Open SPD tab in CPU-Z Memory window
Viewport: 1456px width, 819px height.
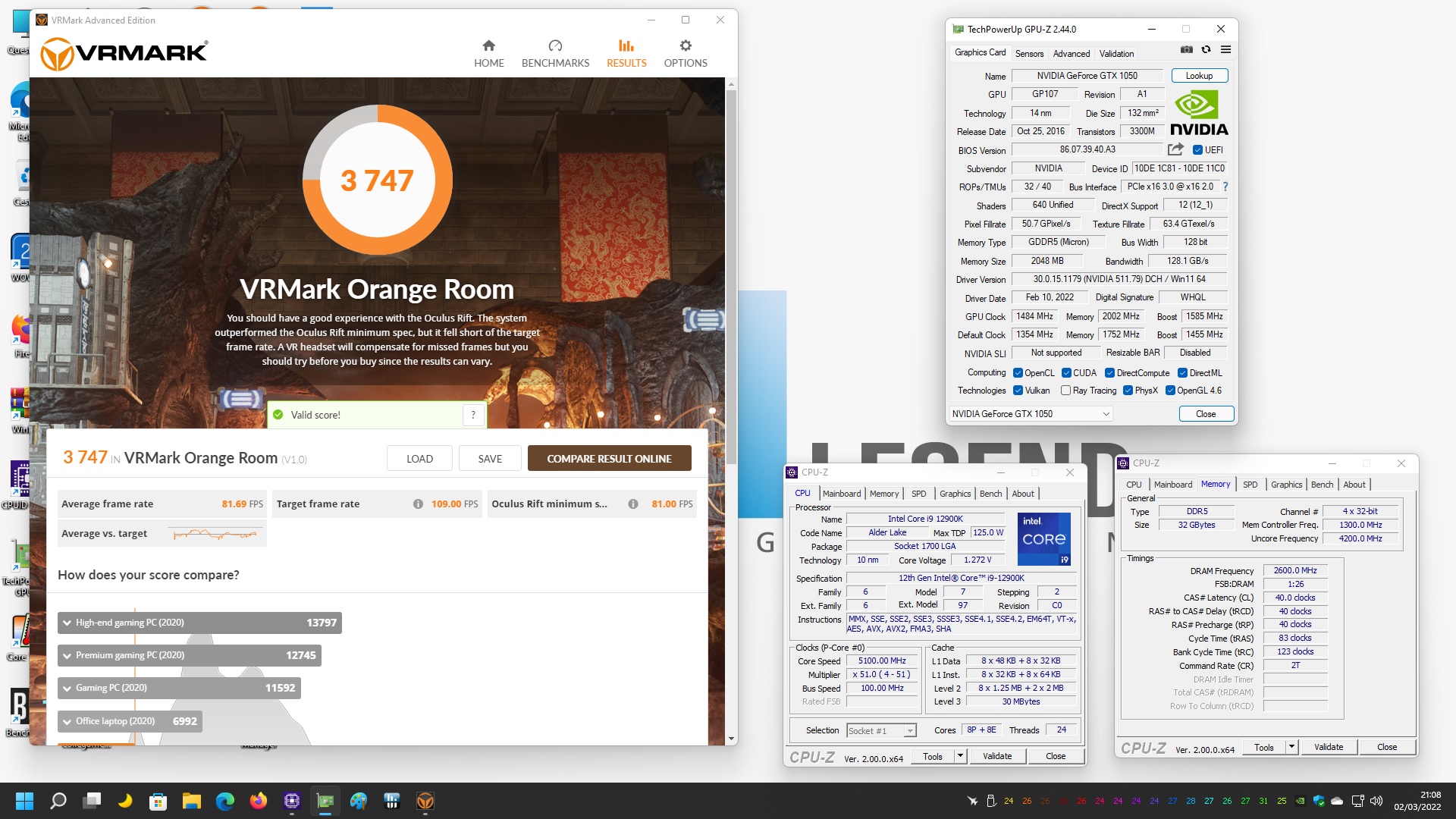1250,485
